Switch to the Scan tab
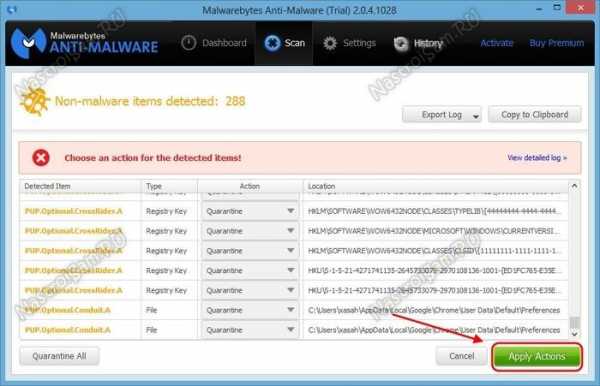The width and height of the screenshot is (600, 386). [284, 43]
